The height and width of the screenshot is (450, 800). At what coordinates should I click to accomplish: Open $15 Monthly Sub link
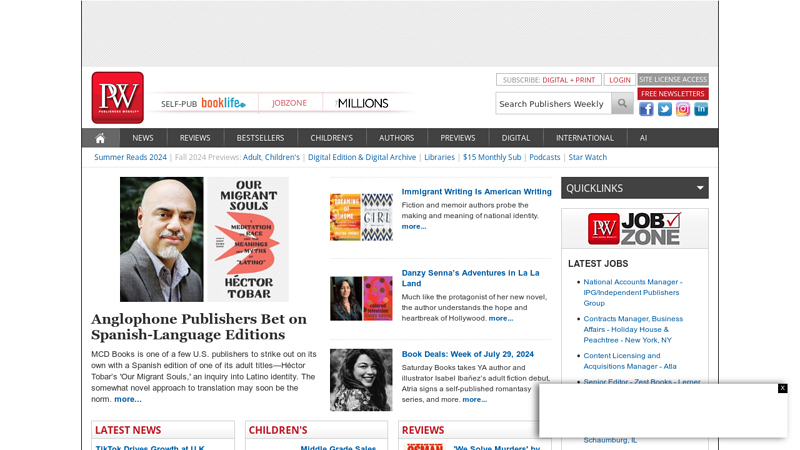[492, 157]
